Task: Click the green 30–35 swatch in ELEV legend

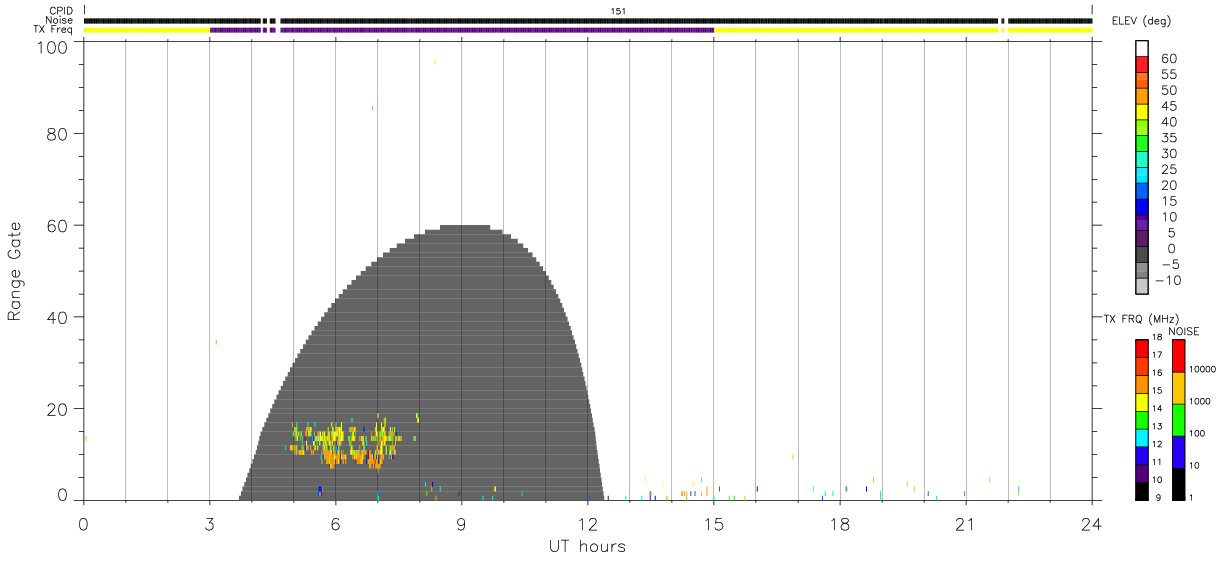Action: [1142, 144]
